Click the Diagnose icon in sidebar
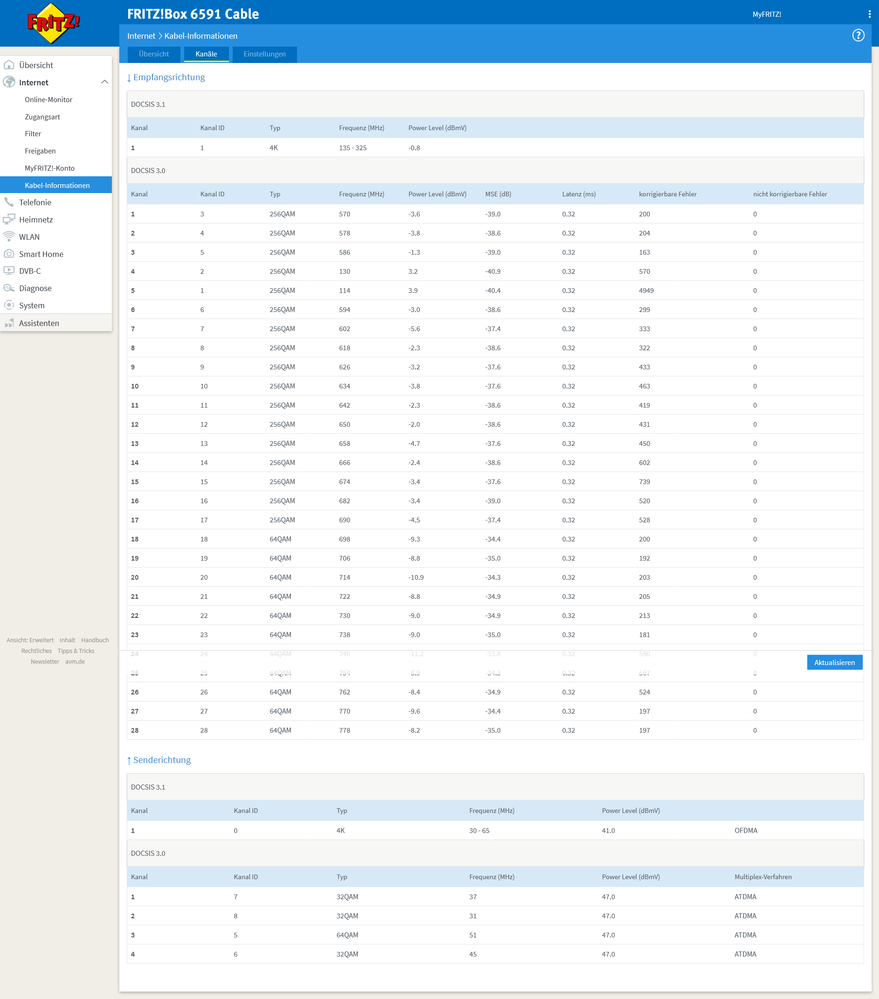 (10, 288)
